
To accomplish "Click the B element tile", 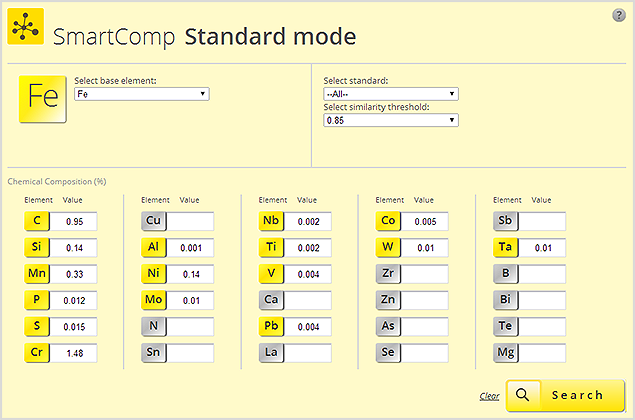I will pos(505,274).
